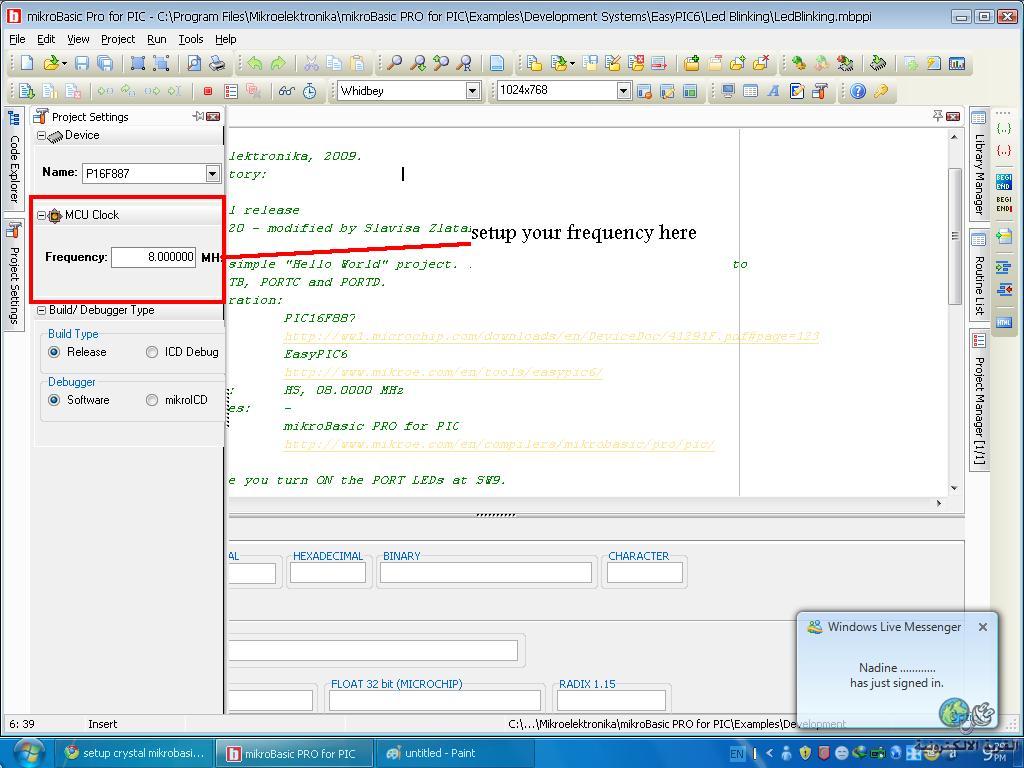Click the editor scroll down arrow

click(x=954, y=488)
